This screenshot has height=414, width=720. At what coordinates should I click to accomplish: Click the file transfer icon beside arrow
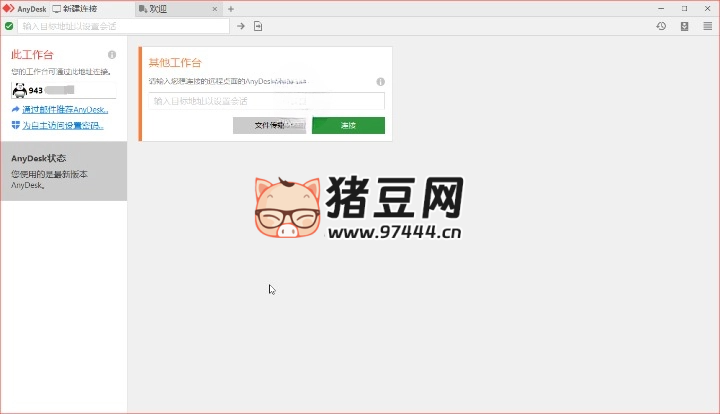[x=258, y=26]
